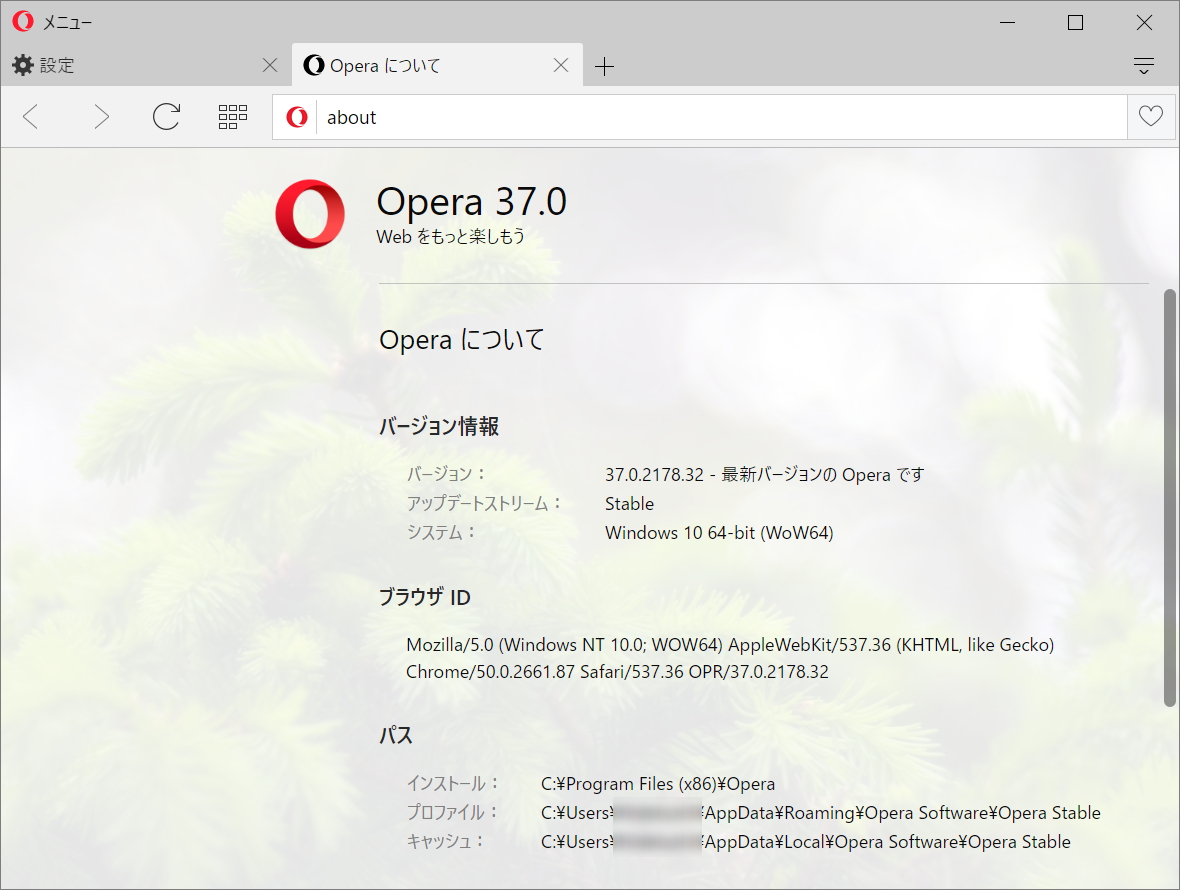Open Speed Dial via the tiles icon
The width and height of the screenshot is (1180, 890).
pyautogui.click(x=232, y=116)
